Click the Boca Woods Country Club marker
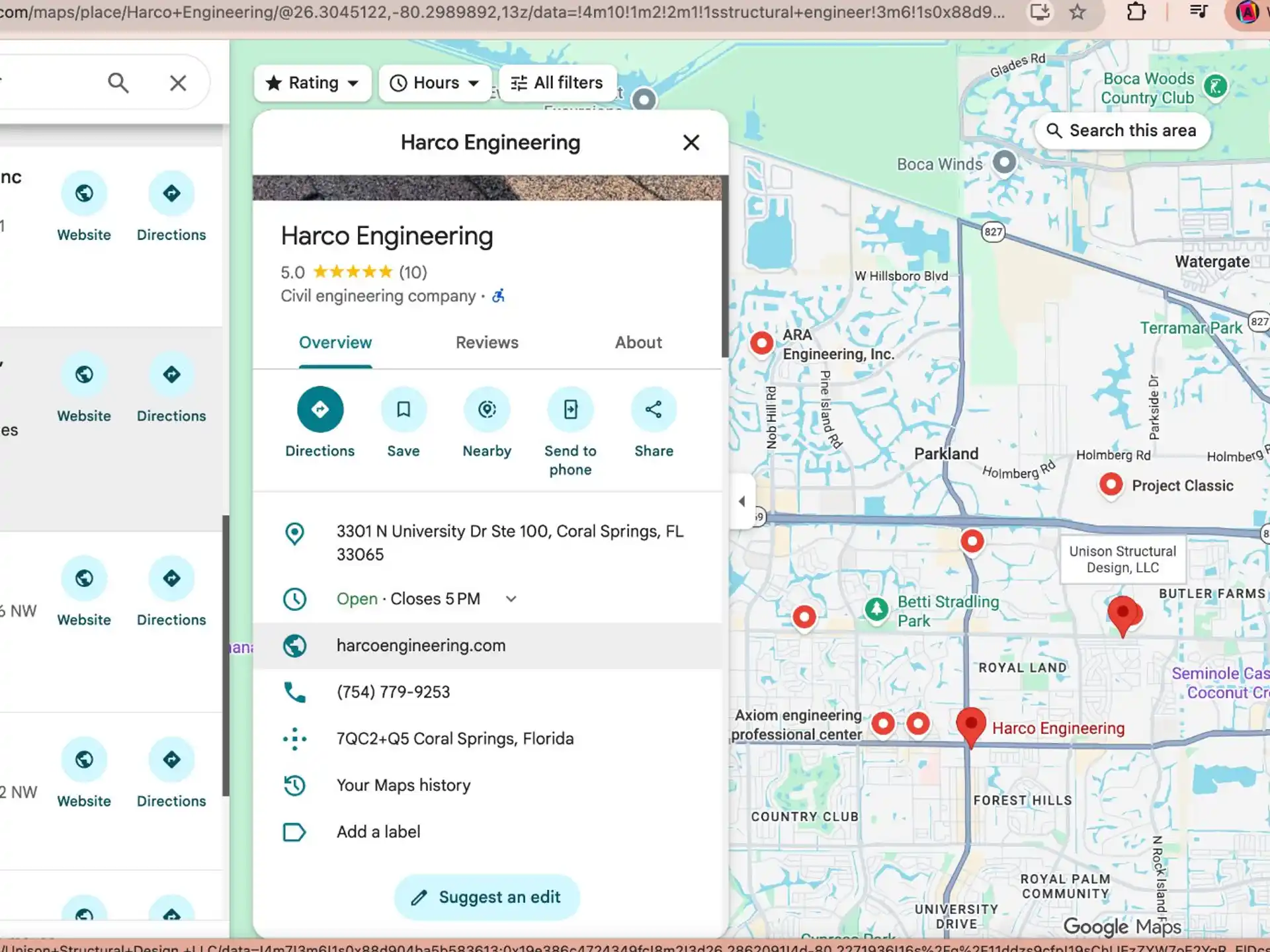This screenshot has width=1270, height=952. 1216,86
